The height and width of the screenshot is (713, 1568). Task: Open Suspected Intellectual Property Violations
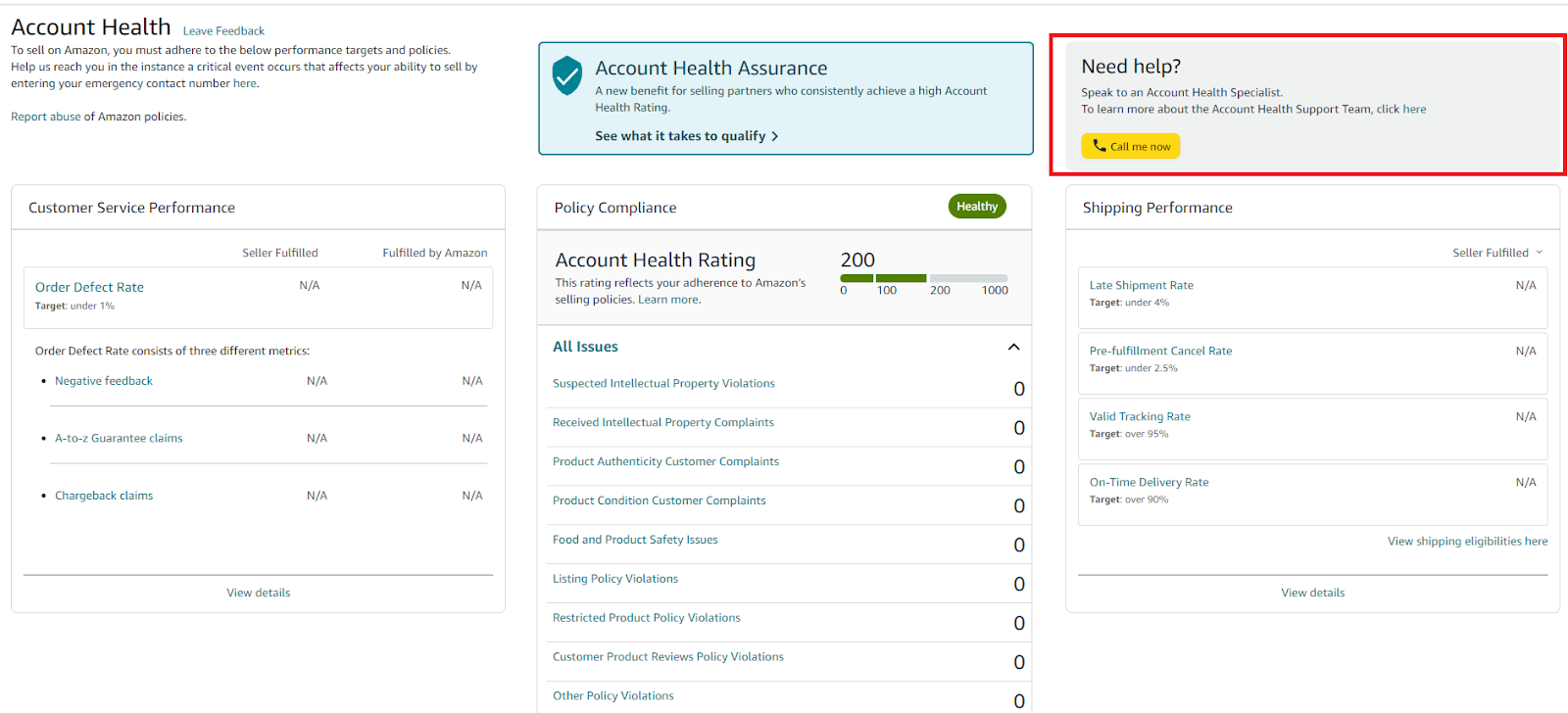click(663, 383)
